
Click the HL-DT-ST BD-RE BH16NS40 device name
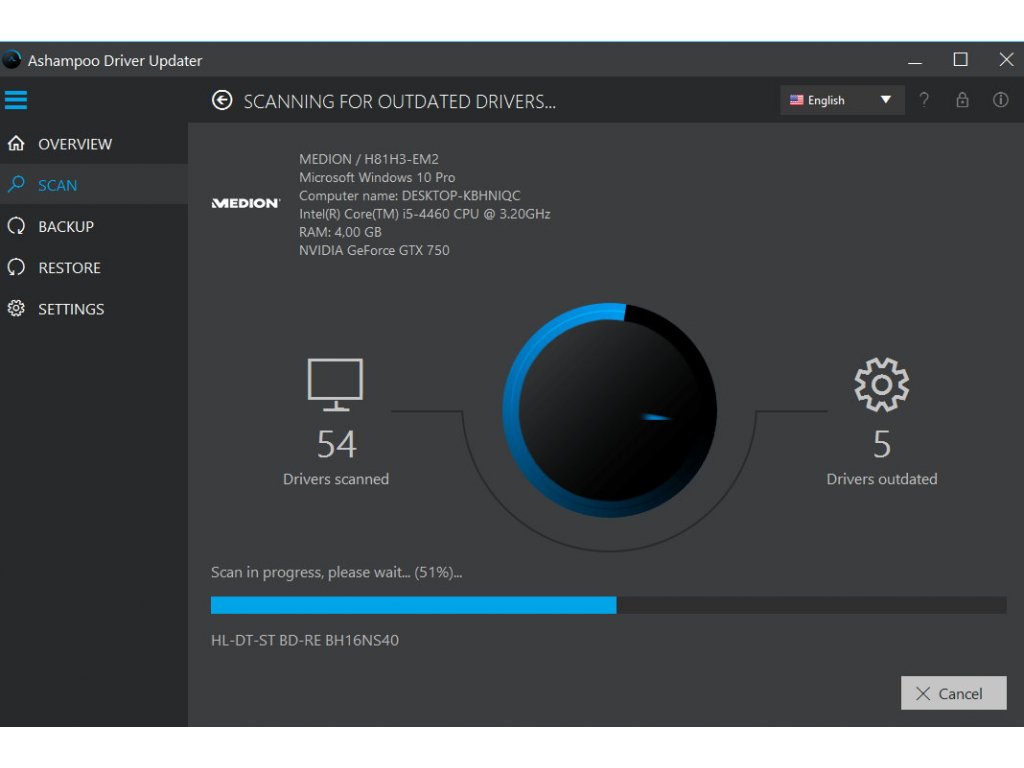pyautogui.click(x=304, y=640)
